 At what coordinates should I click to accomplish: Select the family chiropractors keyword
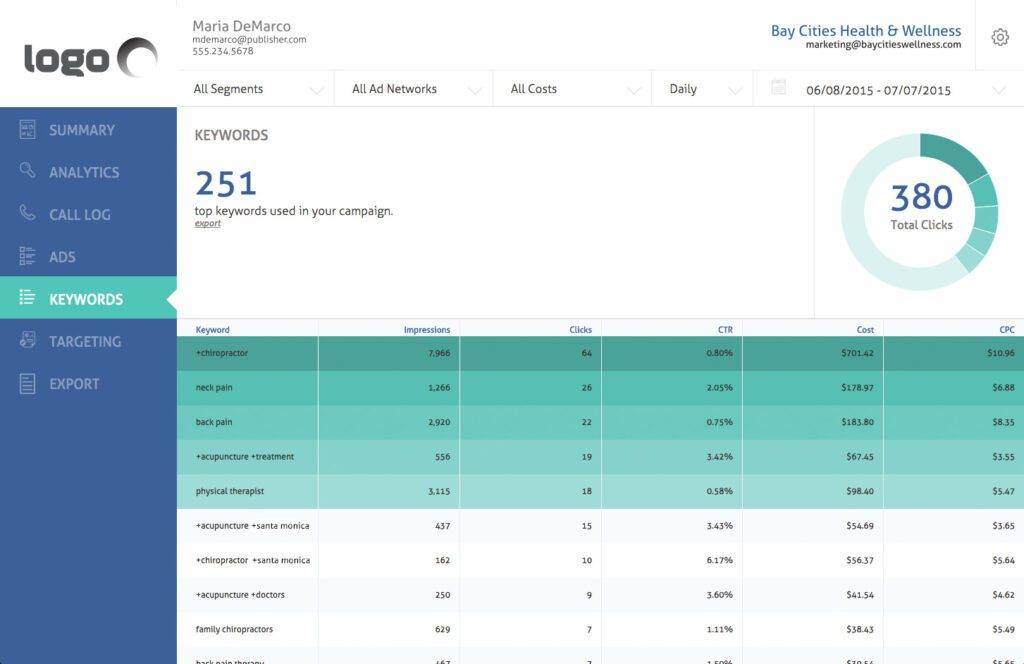pos(234,630)
